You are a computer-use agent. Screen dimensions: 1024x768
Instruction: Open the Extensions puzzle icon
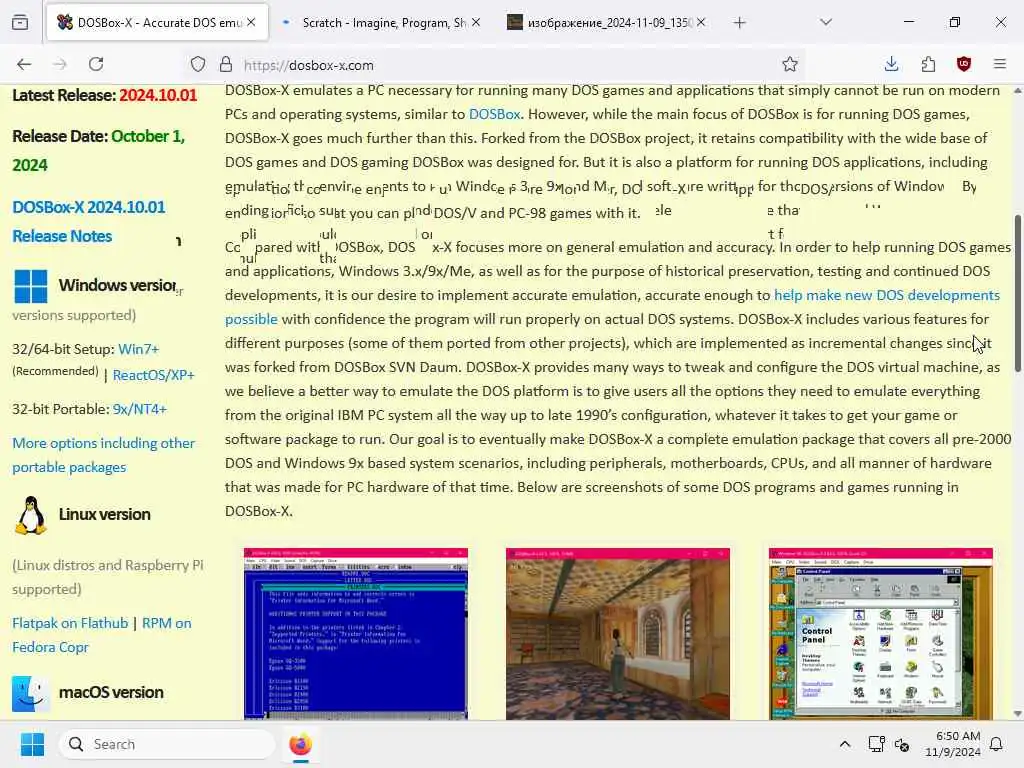click(x=928, y=64)
